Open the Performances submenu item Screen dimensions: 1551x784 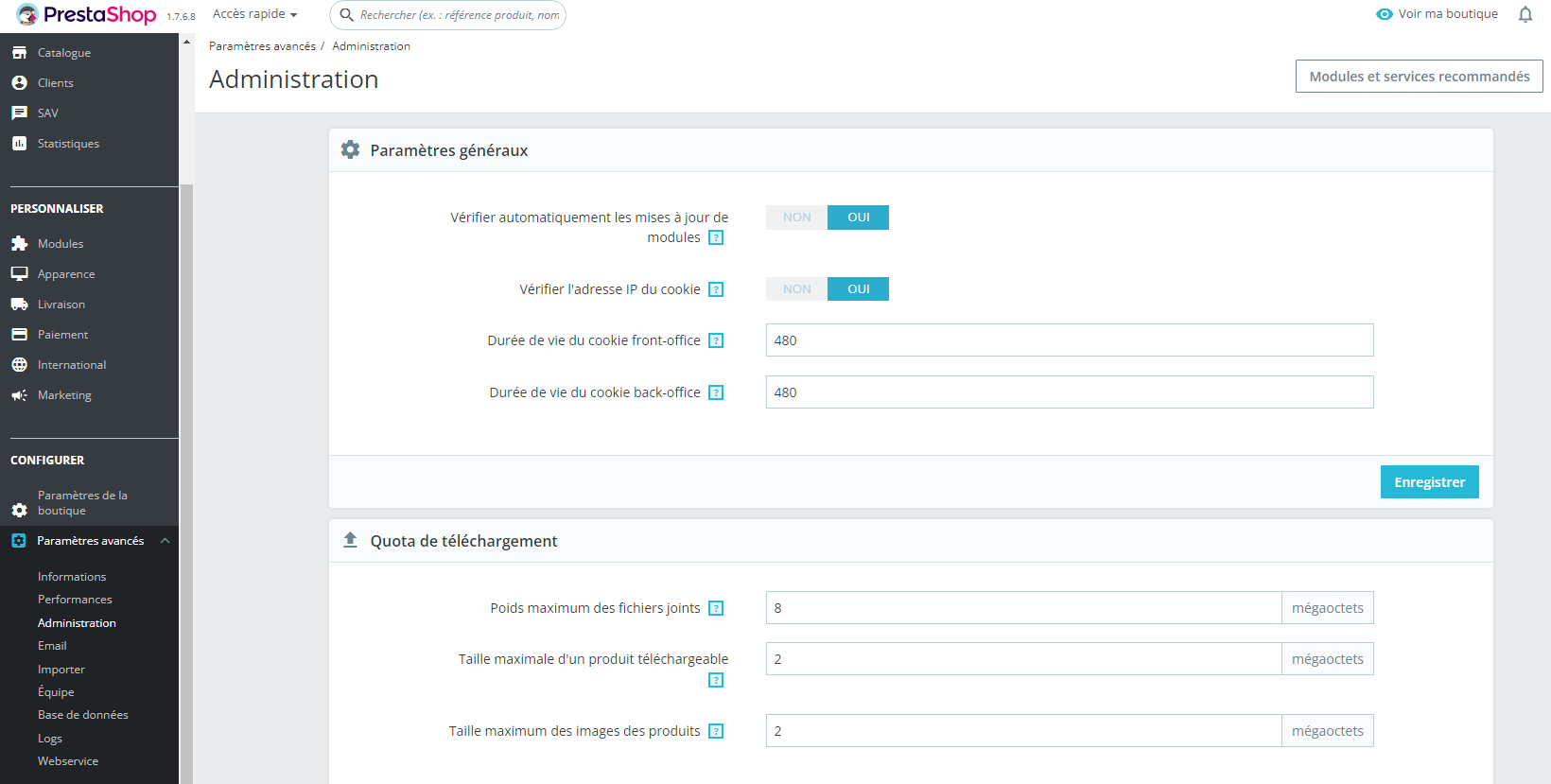(75, 600)
